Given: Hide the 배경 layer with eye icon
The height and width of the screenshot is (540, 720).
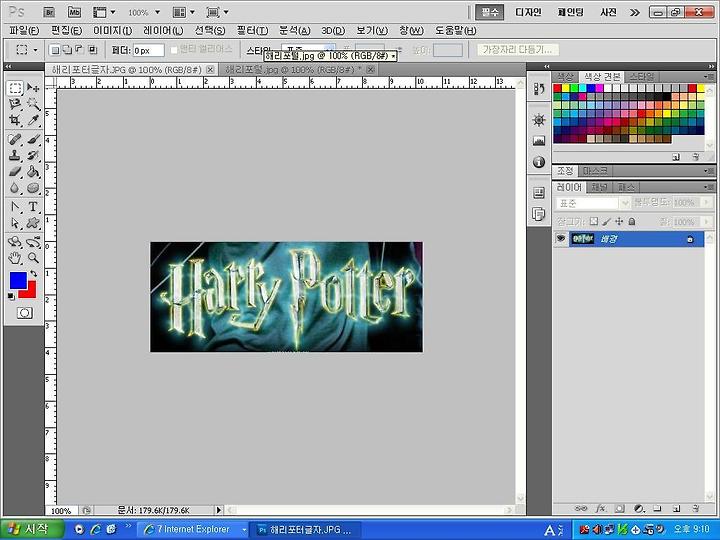Looking at the screenshot, I should click(561, 239).
